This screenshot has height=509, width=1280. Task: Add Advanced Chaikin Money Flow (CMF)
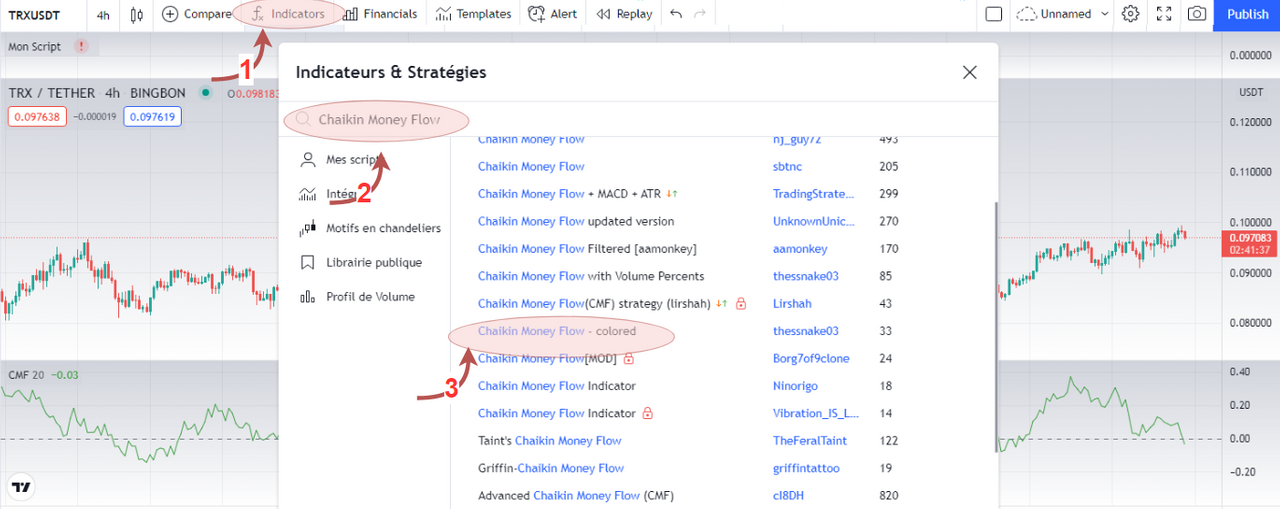[x=577, y=495]
